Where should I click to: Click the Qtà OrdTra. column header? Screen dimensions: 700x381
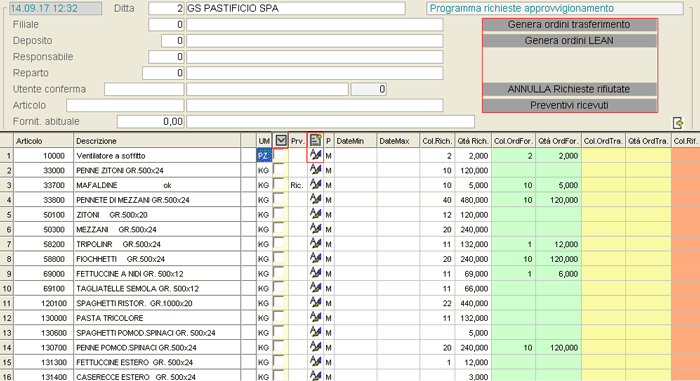648,141
